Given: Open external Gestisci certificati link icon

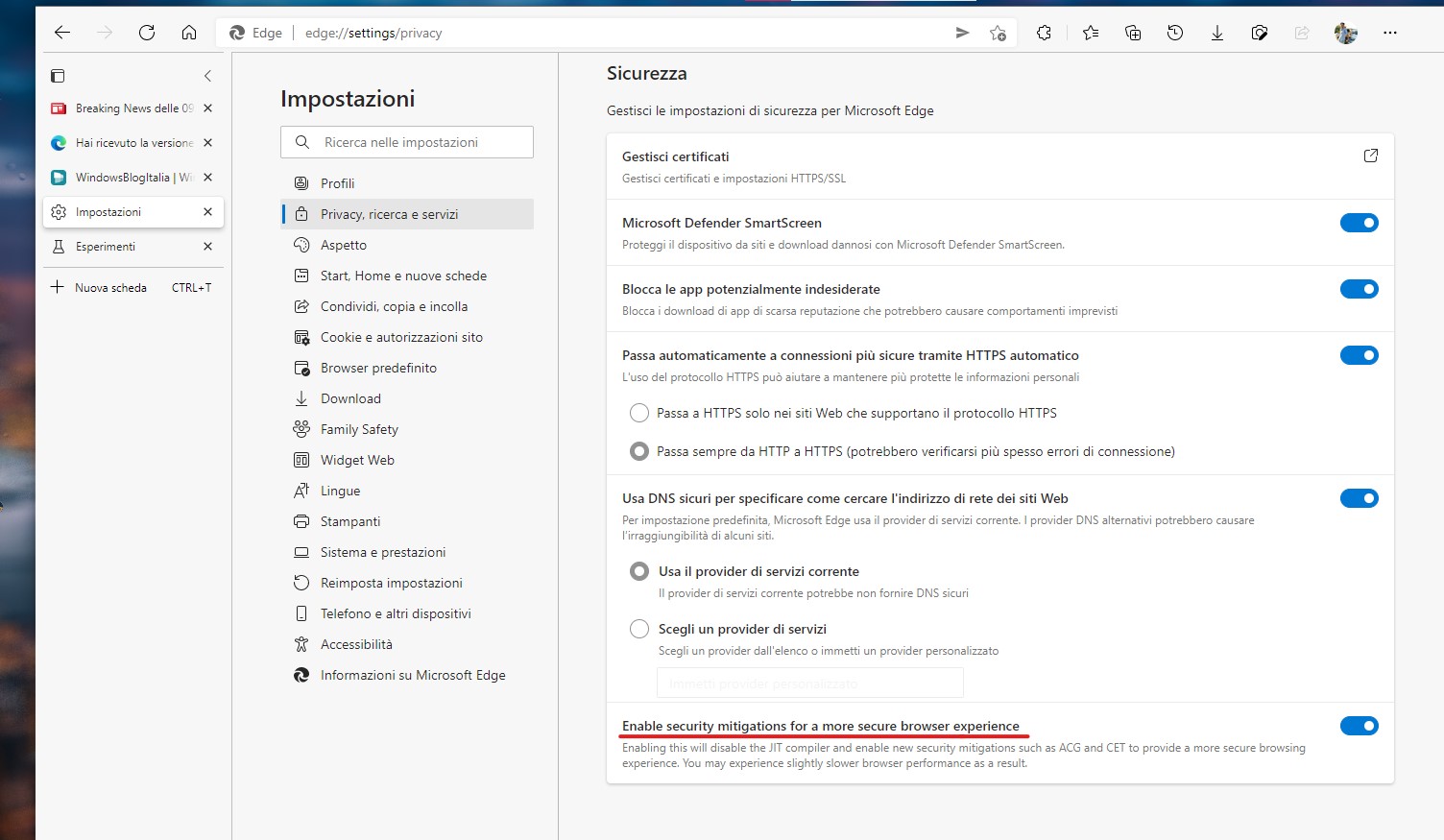Looking at the screenshot, I should pos(1371,156).
